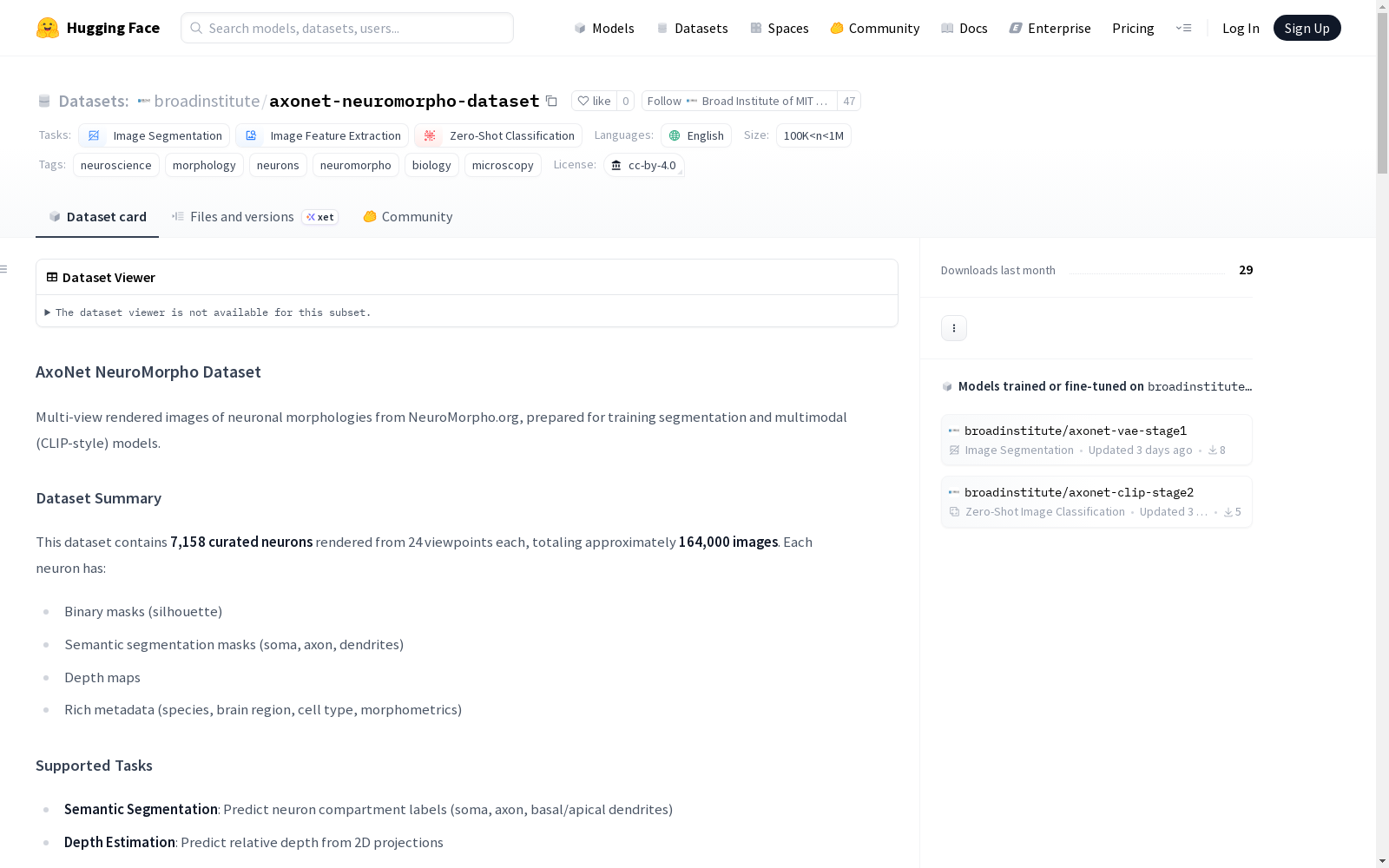Click the Downloads last month count 29
The height and width of the screenshot is (868, 1389).
point(1246,270)
